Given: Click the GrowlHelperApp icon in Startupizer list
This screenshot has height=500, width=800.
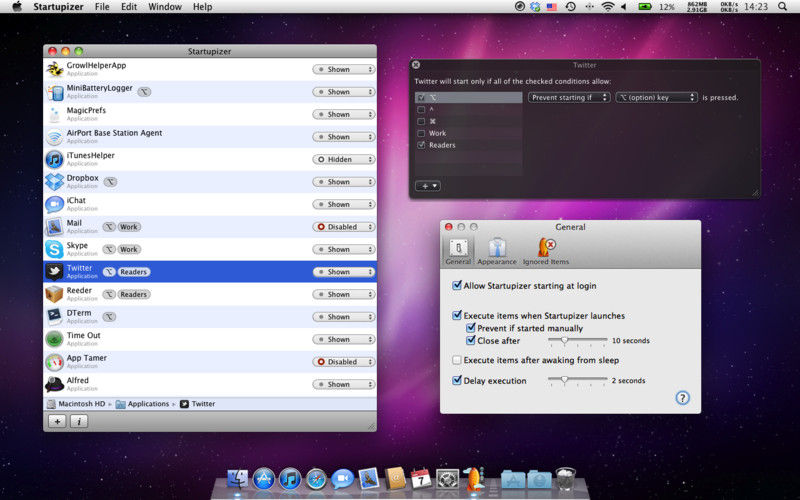Looking at the screenshot, I should (x=55, y=69).
